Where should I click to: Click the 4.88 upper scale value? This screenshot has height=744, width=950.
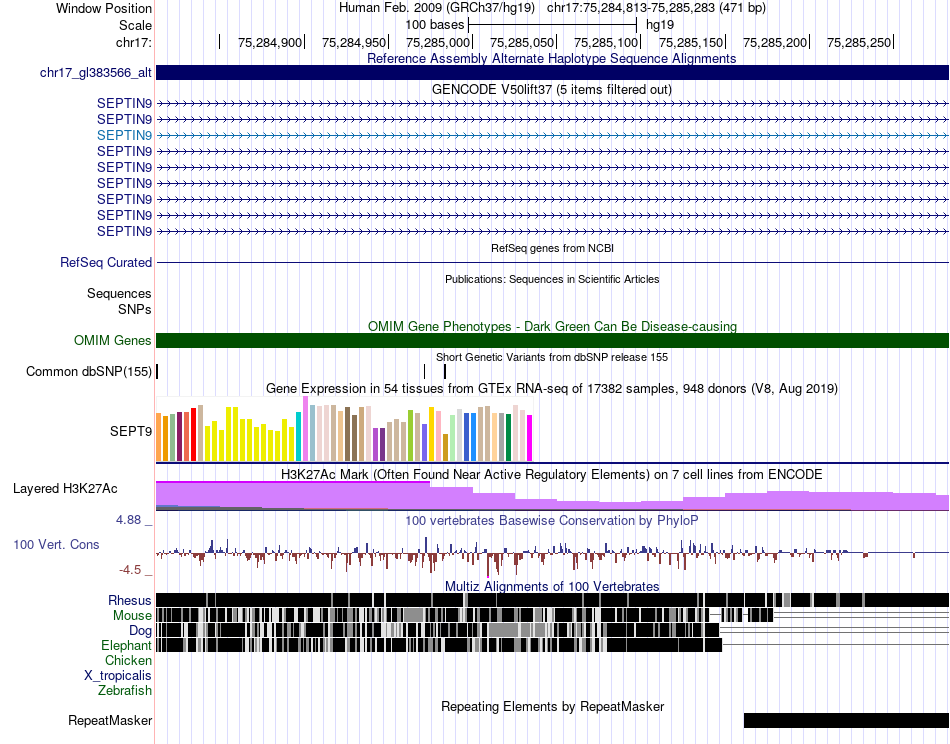129,520
